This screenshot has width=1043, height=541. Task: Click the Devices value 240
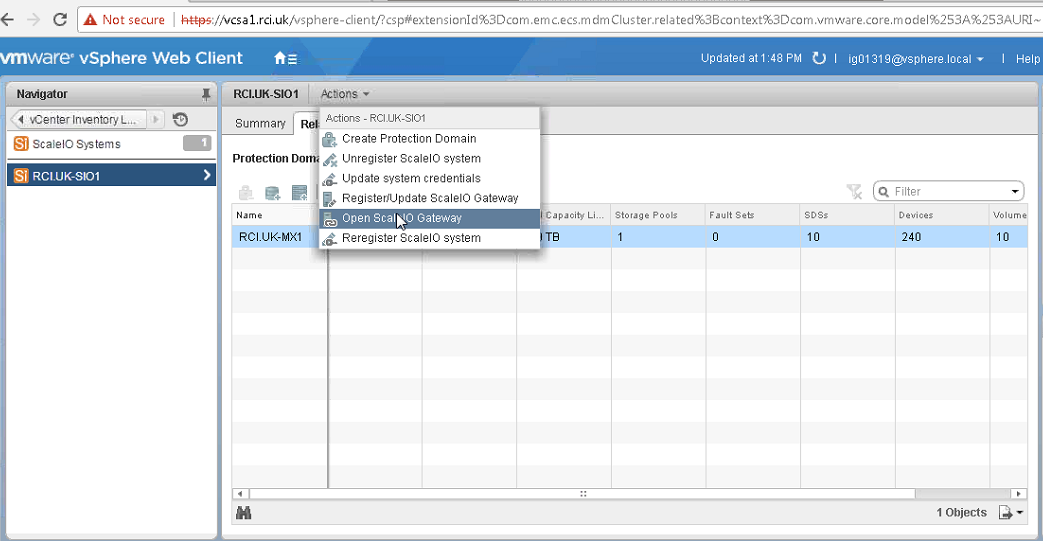(911, 237)
